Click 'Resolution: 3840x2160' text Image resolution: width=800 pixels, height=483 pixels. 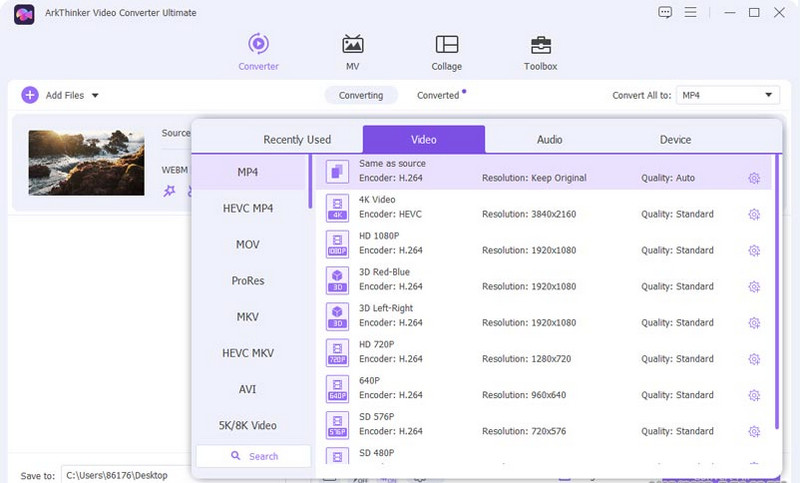point(529,214)
